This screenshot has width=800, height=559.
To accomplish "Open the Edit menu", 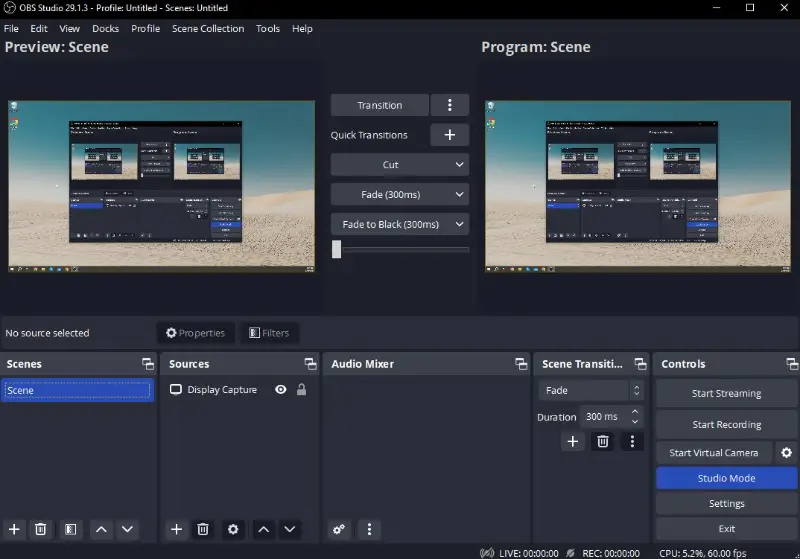I will click(x=39, y=29).
